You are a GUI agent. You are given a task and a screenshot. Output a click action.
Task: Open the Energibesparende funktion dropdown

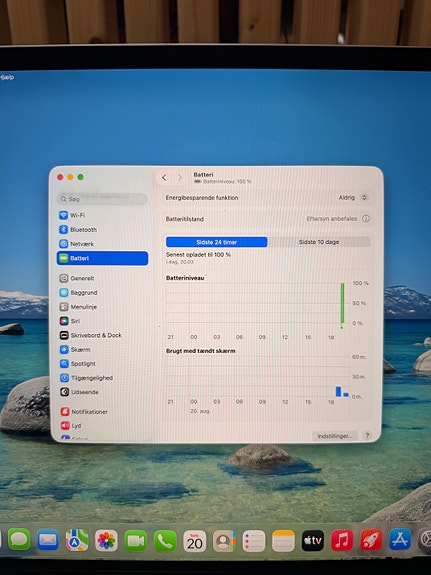(x=353, y=198)
